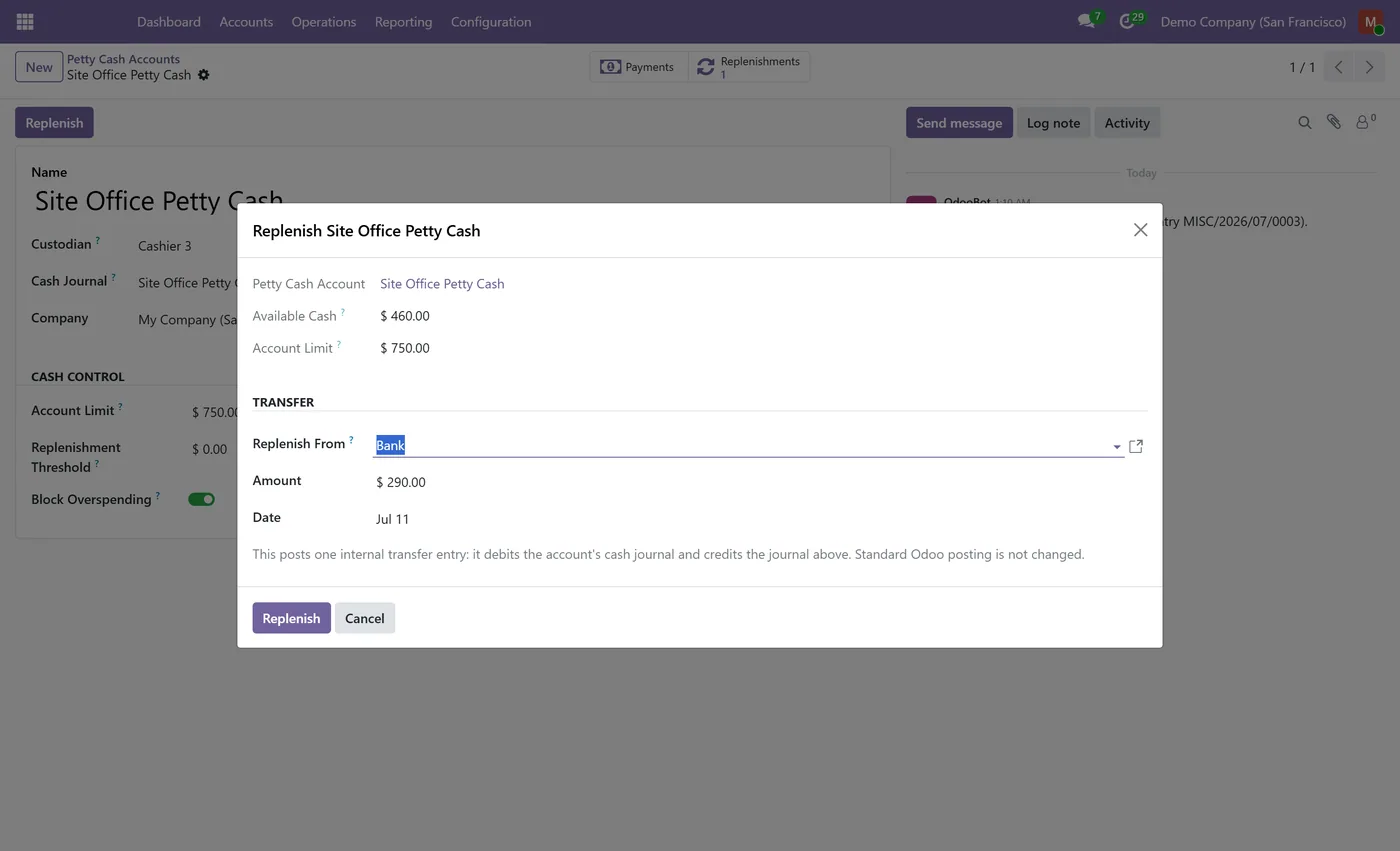Image resolution: width=1400 pixels, height=851 pixels.
Task: Cancel the replenish dialog
Action: pos(365,618)
